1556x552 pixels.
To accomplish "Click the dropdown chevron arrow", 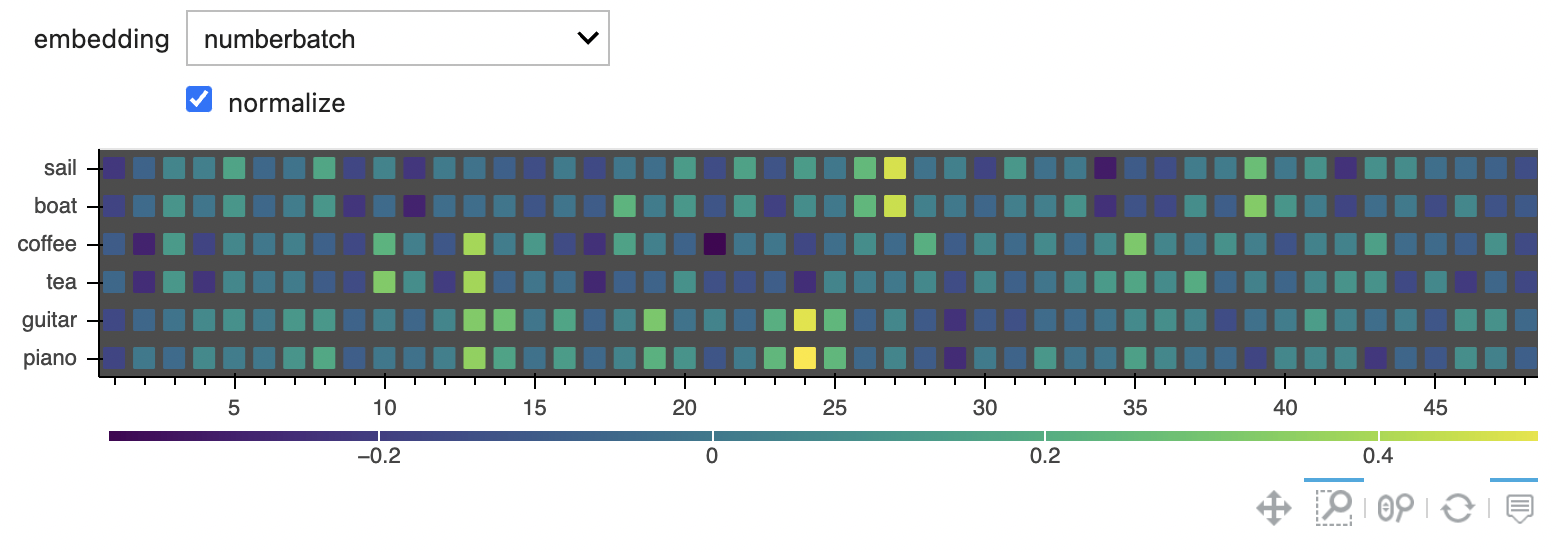I will coord(588,39).
